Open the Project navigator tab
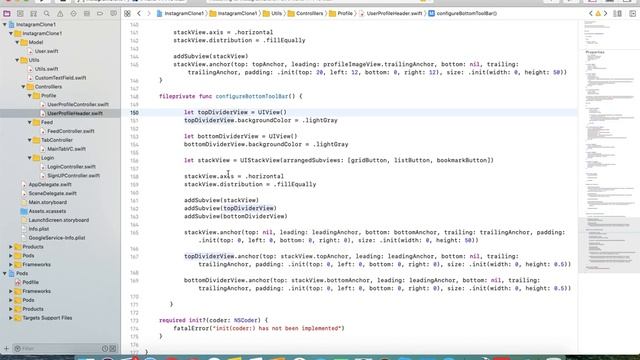Screen dimensions: 640x360 pos(7,13)
